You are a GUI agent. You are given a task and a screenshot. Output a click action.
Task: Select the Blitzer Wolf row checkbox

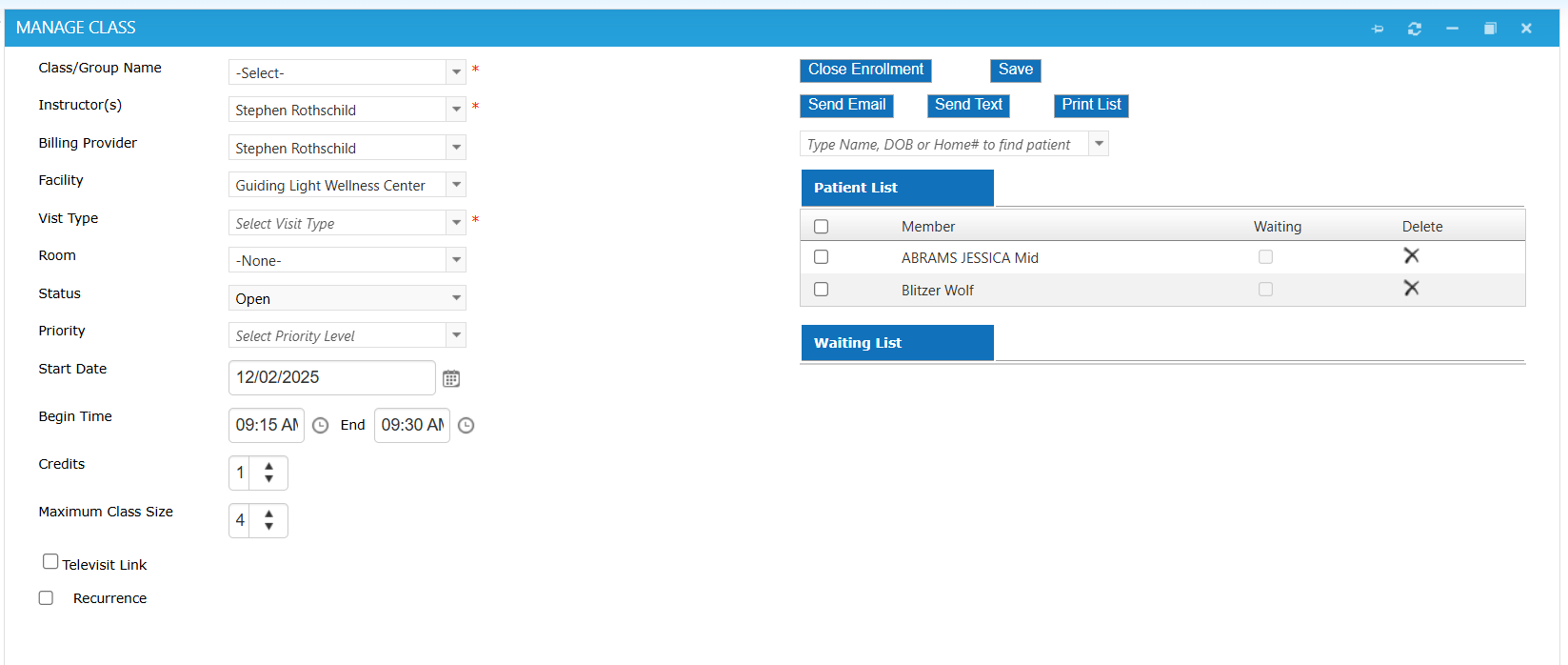pyautogui.click(x=822, y=290)
